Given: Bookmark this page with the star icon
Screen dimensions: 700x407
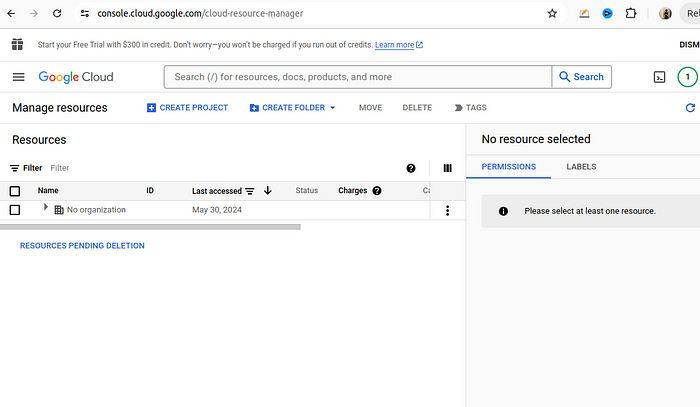Looking at the screenshot, I should 552,13.
